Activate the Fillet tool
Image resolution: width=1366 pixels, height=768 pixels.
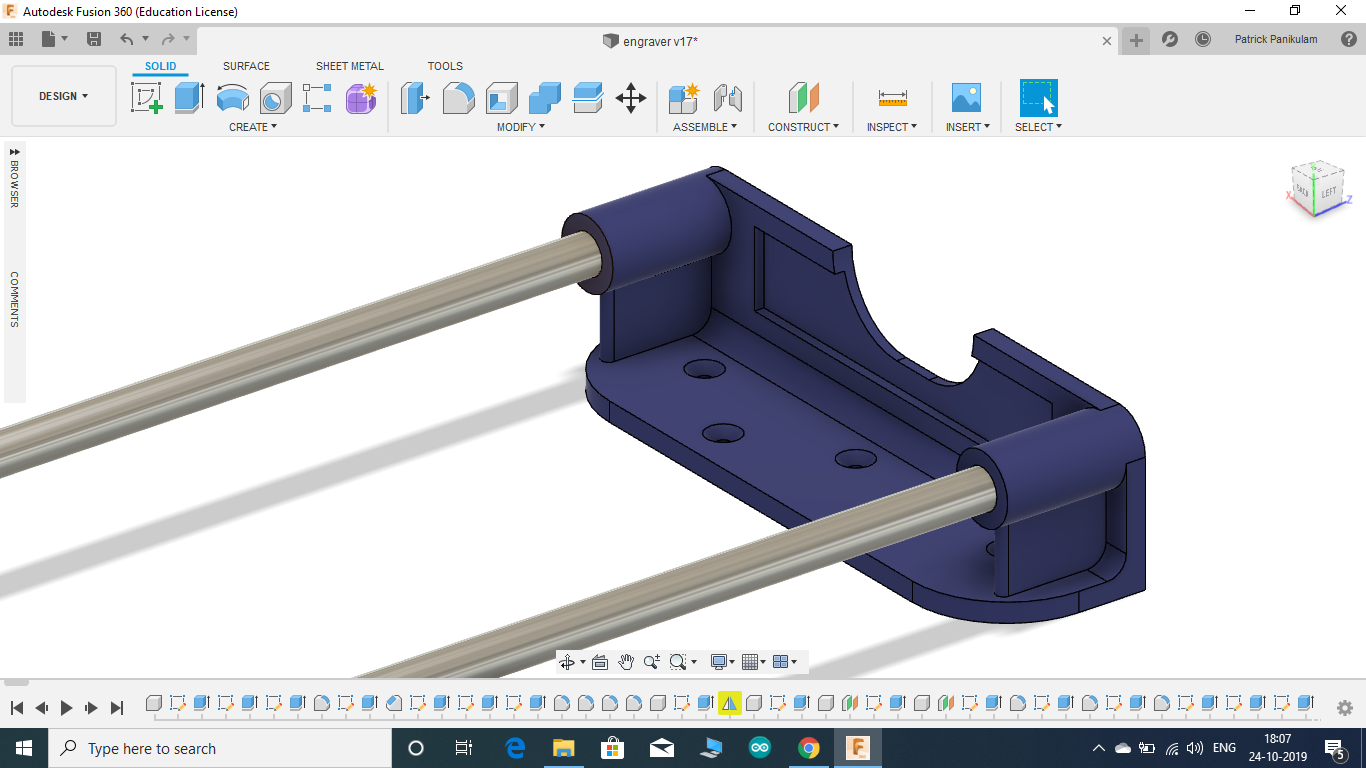(x=458, y=96)
